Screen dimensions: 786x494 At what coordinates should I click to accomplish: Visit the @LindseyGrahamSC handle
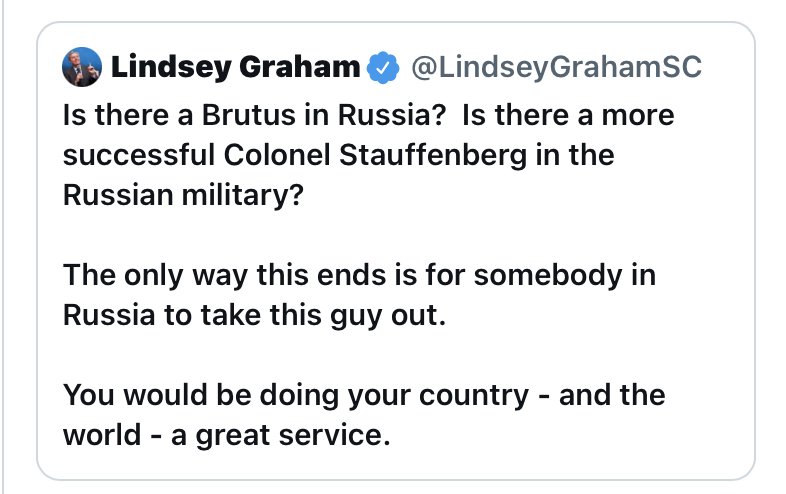coord(556,67)
